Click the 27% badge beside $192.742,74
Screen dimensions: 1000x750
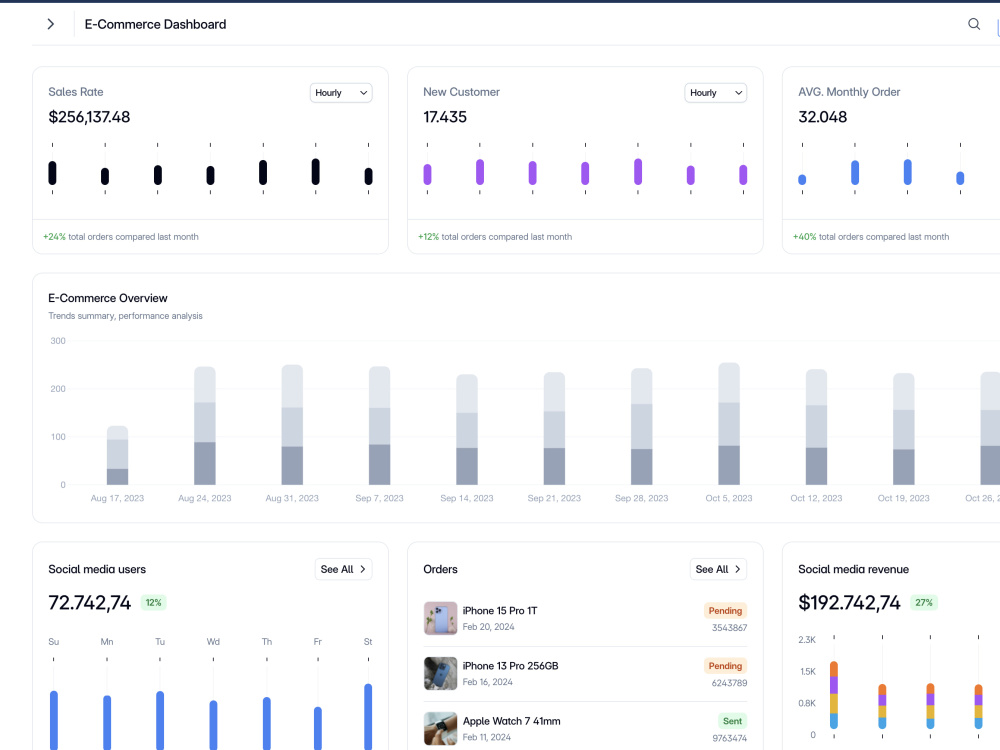[924, 603]
